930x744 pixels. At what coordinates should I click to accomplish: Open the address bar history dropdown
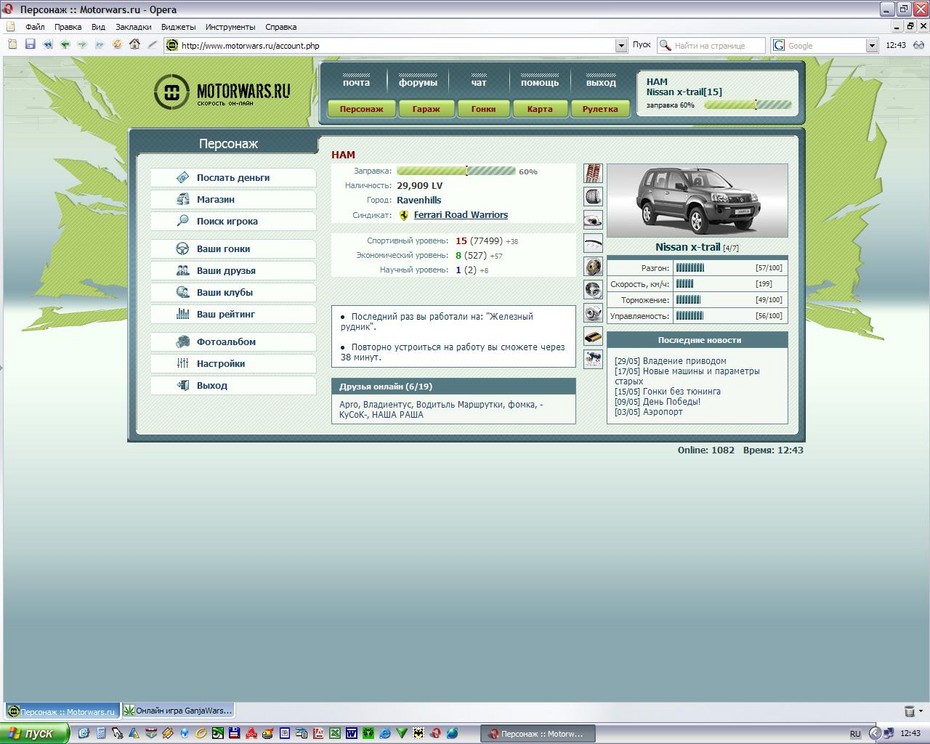(x=621, y=45)
